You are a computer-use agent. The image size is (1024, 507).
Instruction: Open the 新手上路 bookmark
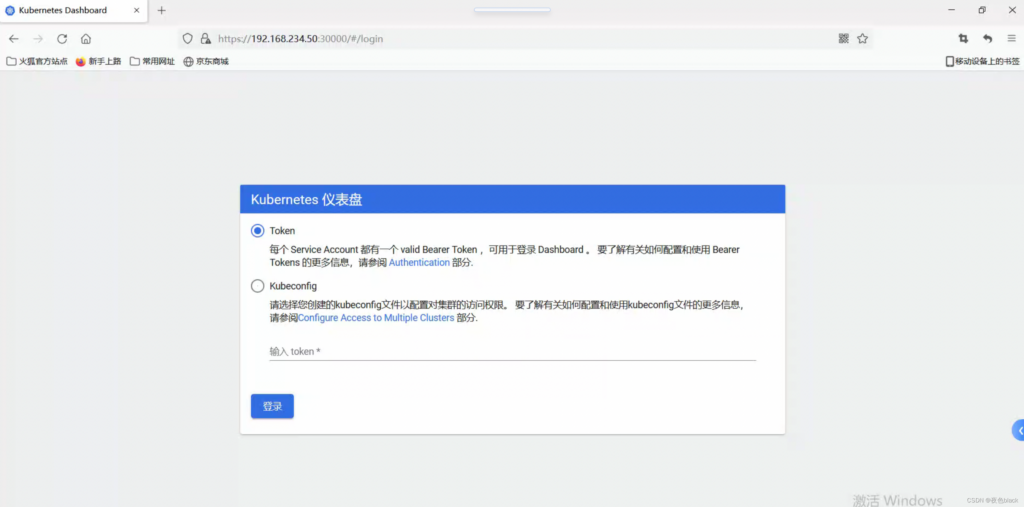point(99,61)
